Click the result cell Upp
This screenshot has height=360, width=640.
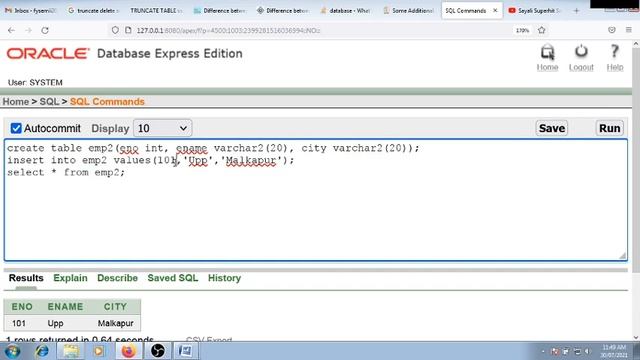point(55,323)
